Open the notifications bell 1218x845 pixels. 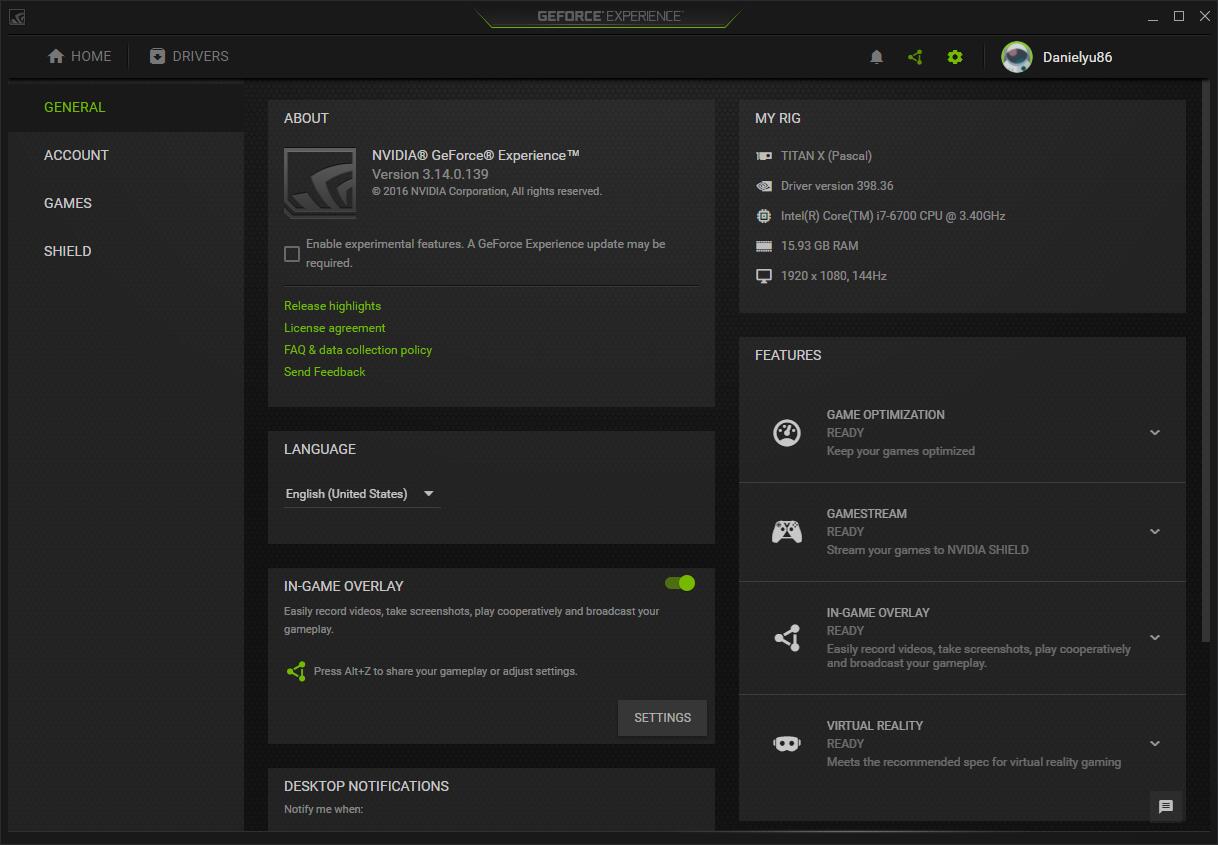[x=877, y=57]
